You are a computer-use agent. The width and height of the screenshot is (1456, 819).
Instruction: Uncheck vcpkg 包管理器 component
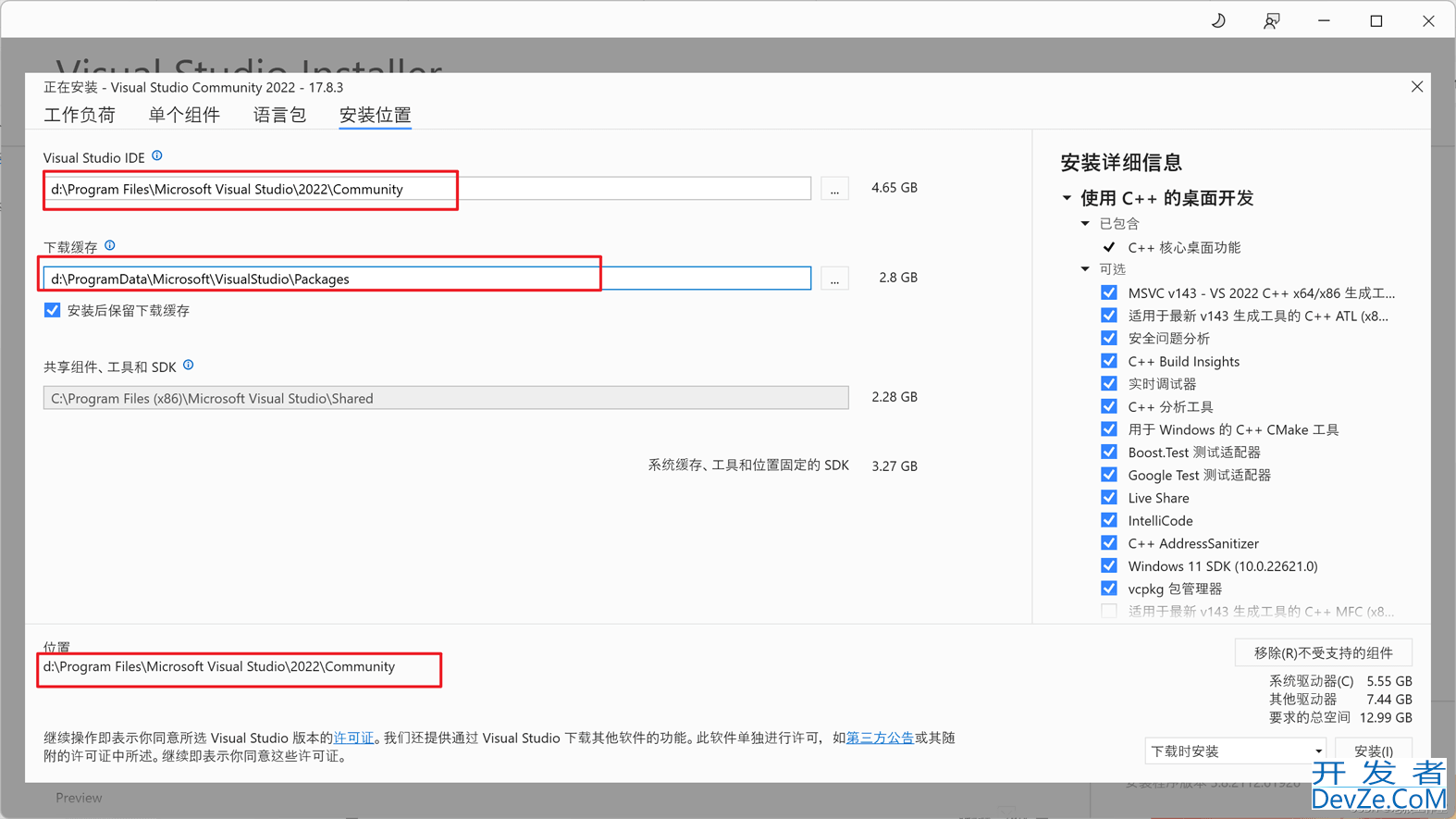(x=1109, y=589)
